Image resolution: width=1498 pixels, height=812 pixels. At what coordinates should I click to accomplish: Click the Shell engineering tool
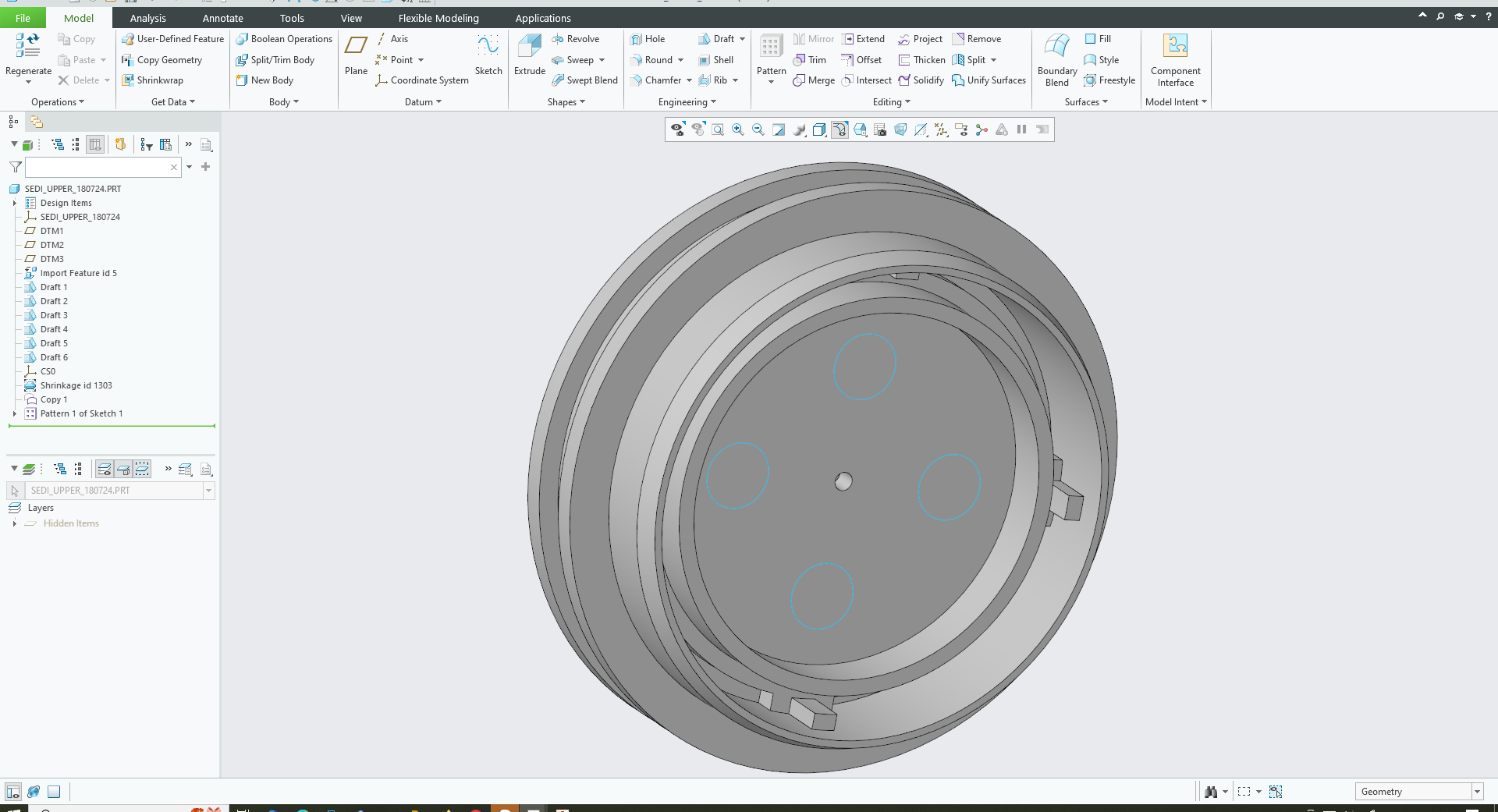(715, 60)
